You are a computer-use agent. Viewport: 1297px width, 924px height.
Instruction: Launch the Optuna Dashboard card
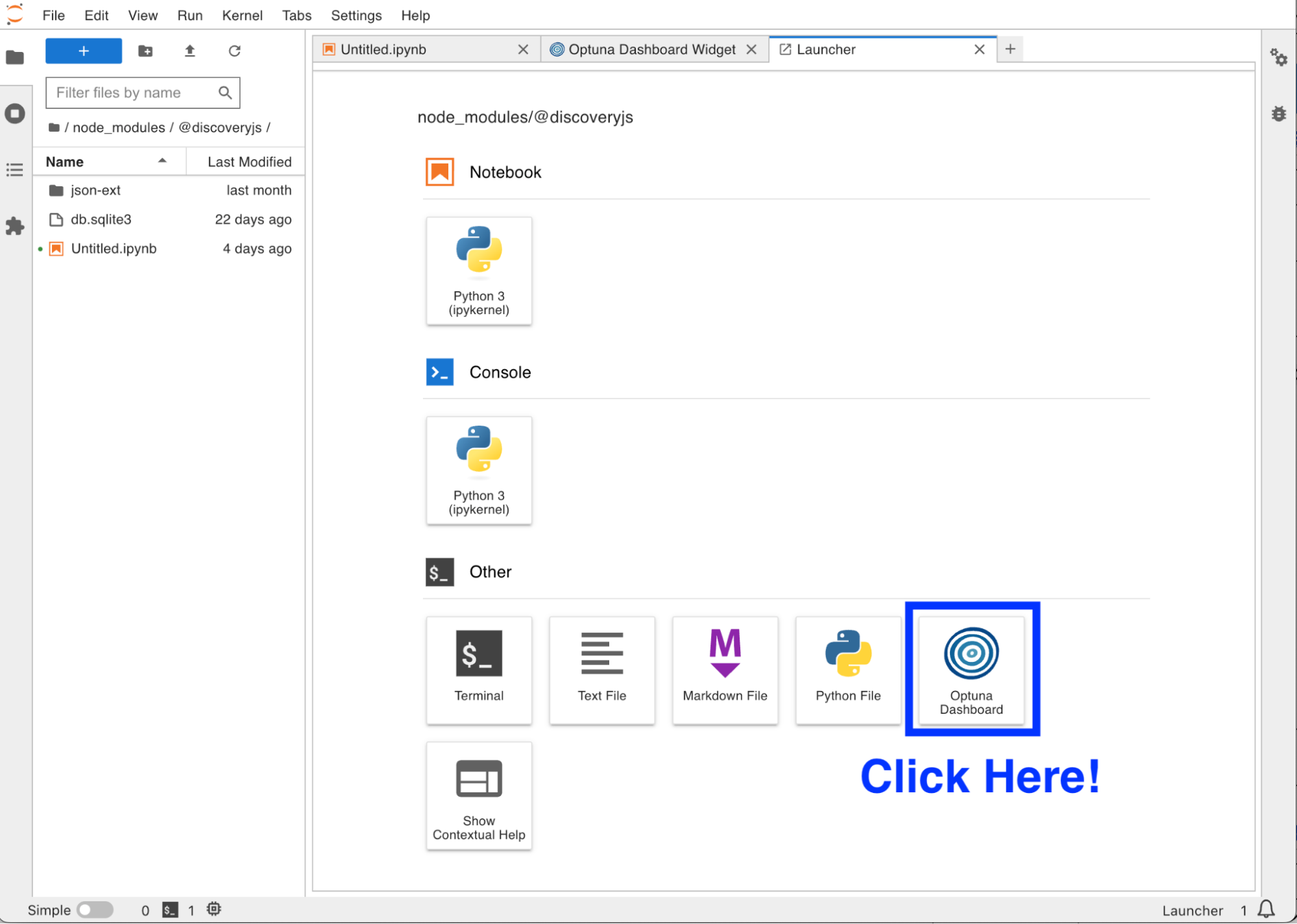(x=971, y=670)
